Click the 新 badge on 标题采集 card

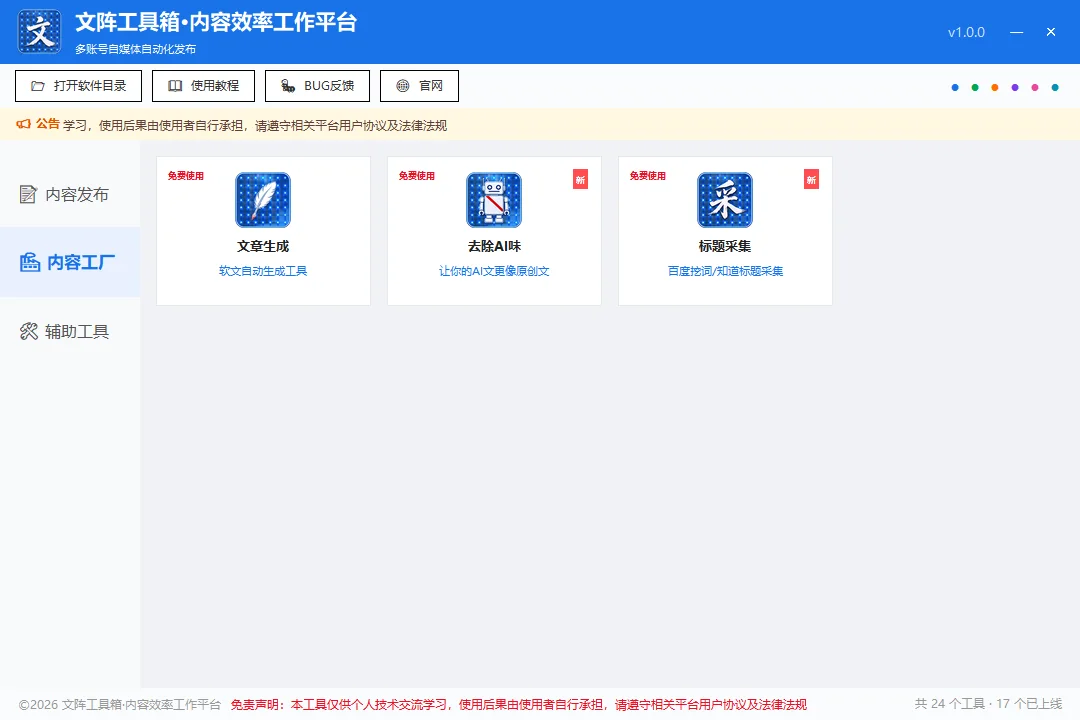pyautogui.click(x=811, y=179)
